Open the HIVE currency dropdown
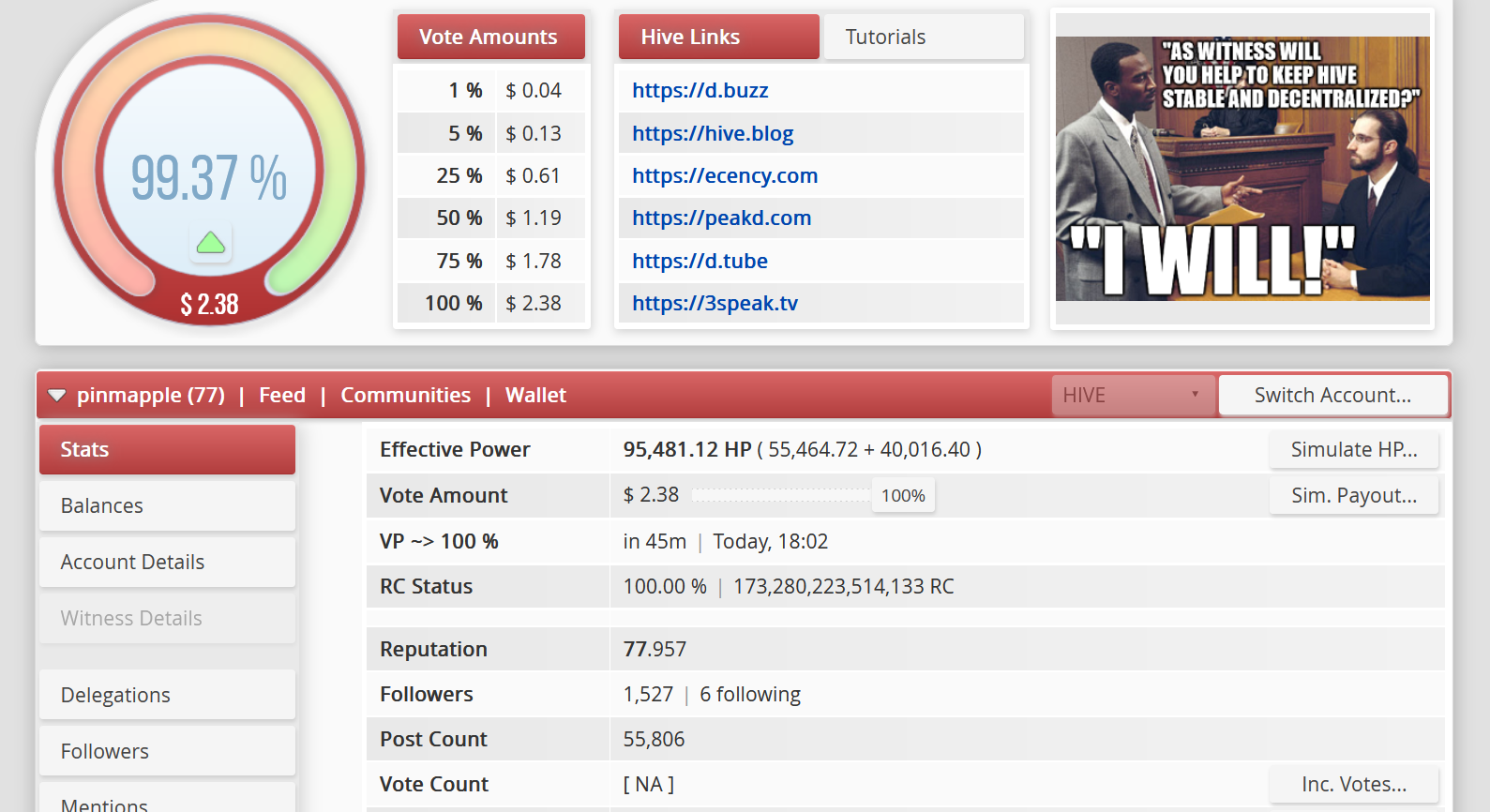The image size is (1490, 812). point(1133,395)
